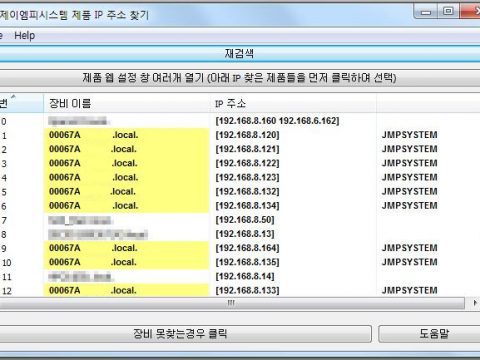The width and height of the screenshot is (480, 360).
Task: Select IP cell [192.168.8.120]
Action: 247,135
